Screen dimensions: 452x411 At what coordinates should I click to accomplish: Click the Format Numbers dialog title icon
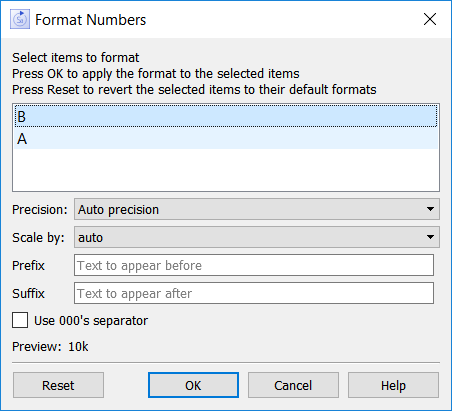coord(20,19)
